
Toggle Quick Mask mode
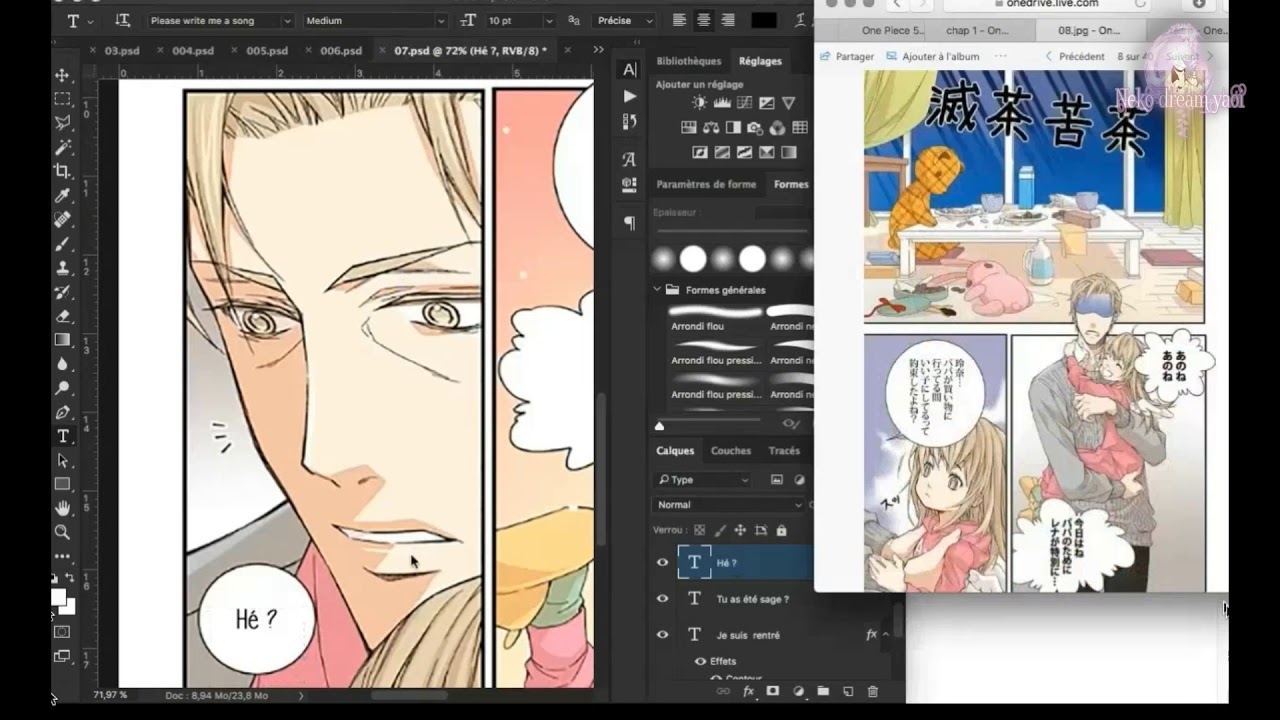(62, 632)
